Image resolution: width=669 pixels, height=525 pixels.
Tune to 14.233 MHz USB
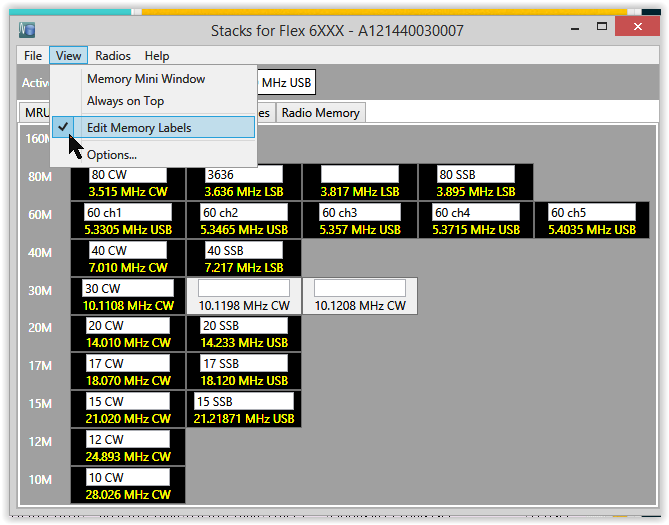pyautogui.click(x=244, y=343)
